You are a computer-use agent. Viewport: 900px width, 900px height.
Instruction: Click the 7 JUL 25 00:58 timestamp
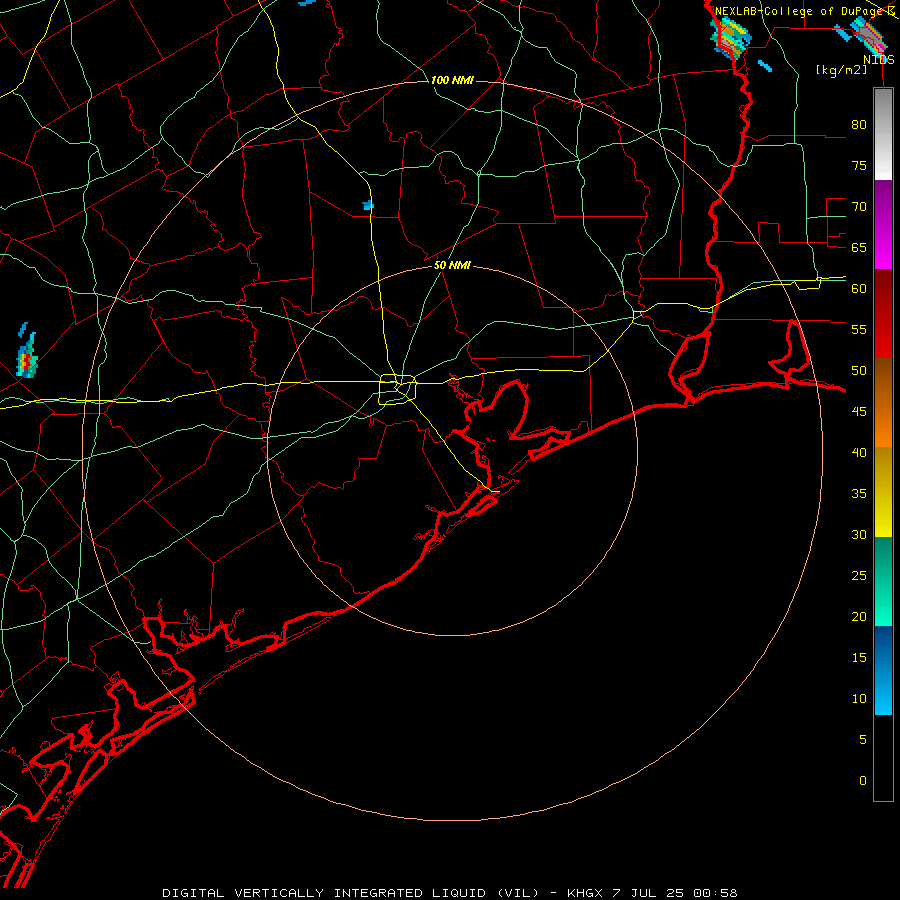[x=676, y=893]
